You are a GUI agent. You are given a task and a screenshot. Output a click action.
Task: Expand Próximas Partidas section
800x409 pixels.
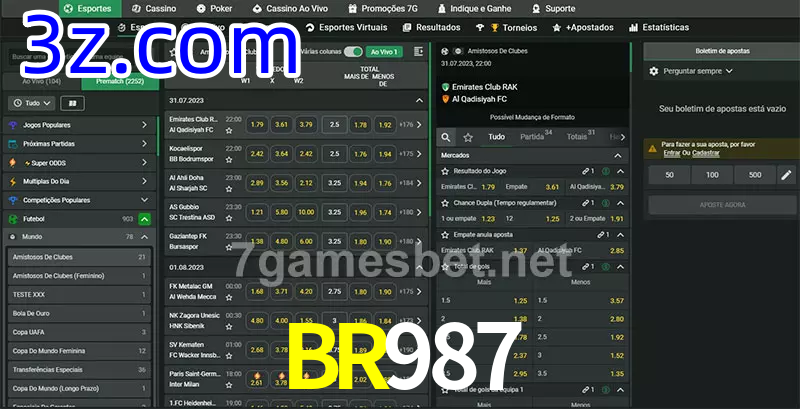[144, 144]
